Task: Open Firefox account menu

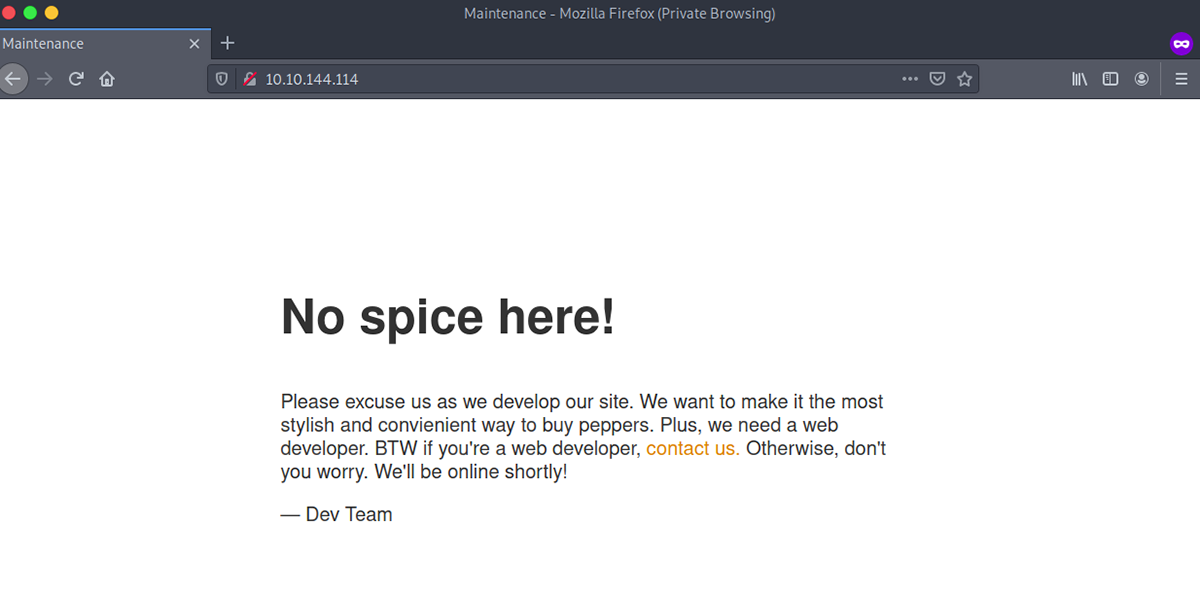Action: tap(1141, 79)
